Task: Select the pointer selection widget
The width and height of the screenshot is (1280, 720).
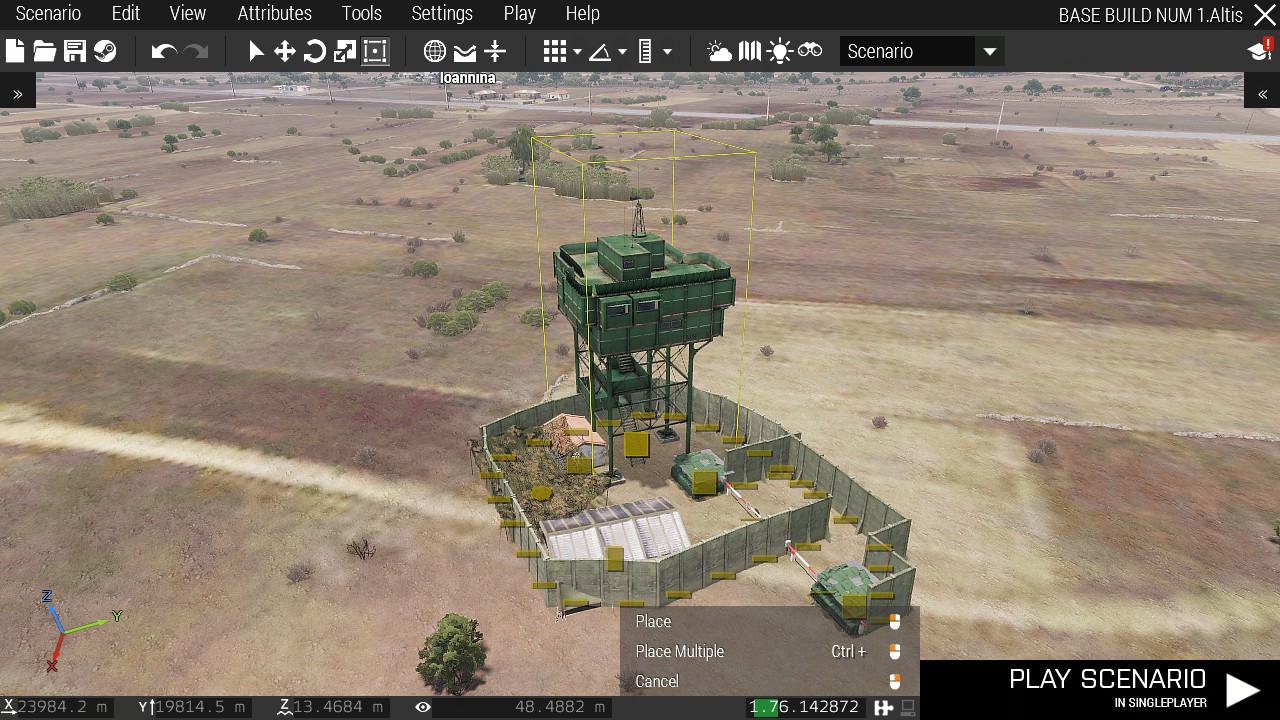Action: 255,52
